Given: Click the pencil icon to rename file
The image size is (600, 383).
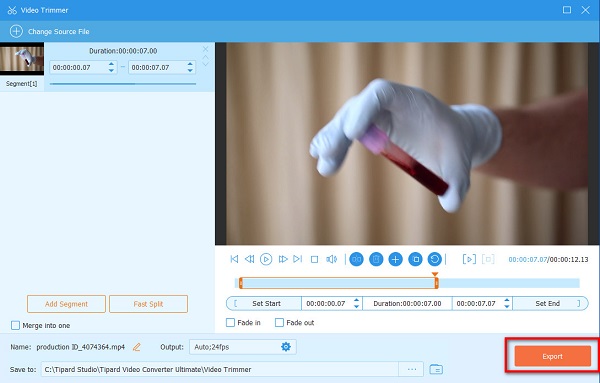Looking at the screenshot, I should [x=137, y=347].
